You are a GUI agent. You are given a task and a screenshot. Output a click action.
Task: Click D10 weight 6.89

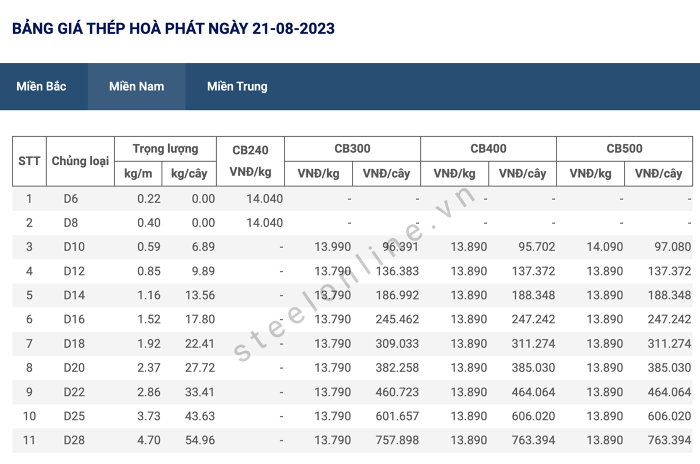pyautogui.click(x=203, y=247)
